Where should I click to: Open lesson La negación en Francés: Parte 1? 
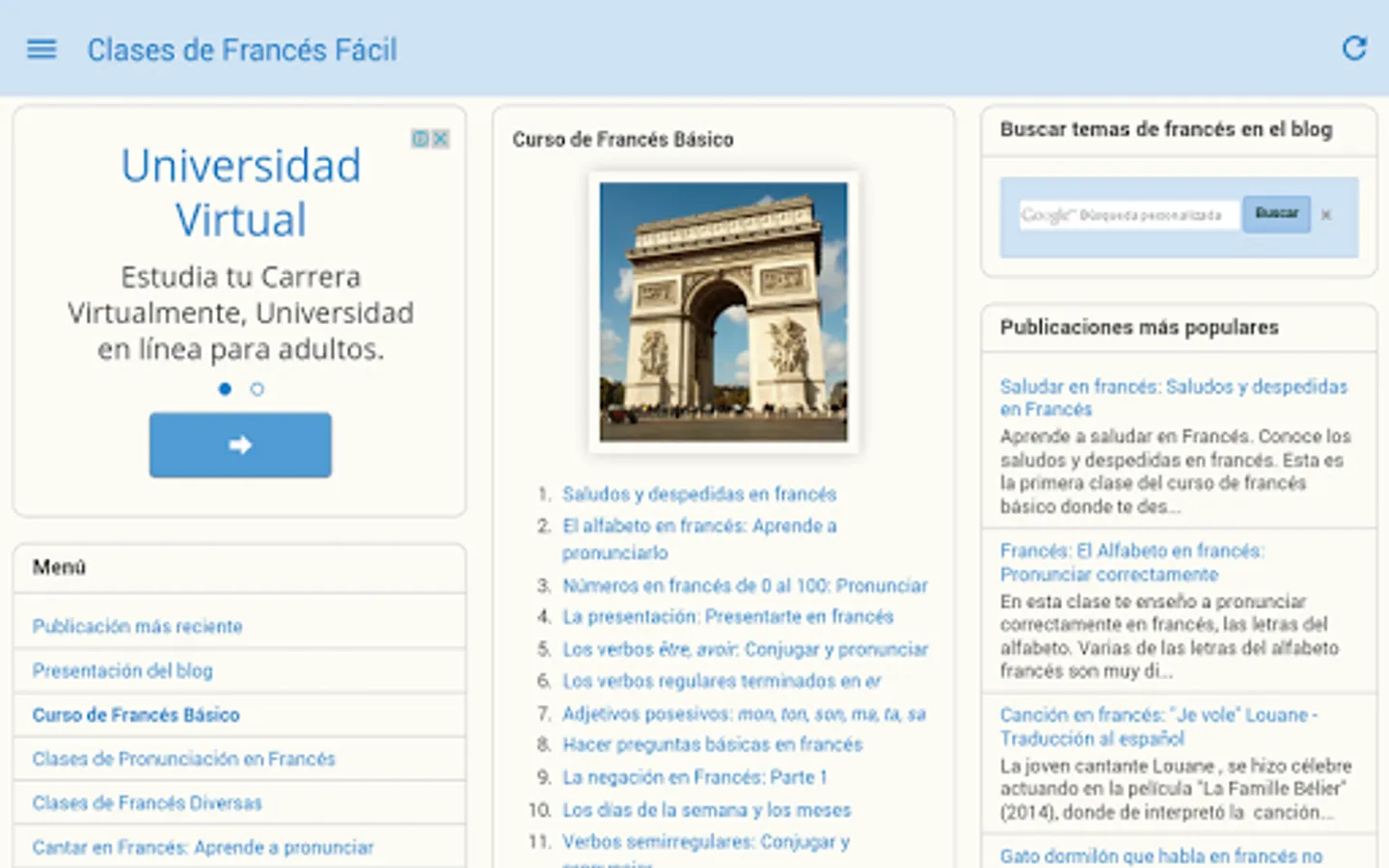click(694, 777)
